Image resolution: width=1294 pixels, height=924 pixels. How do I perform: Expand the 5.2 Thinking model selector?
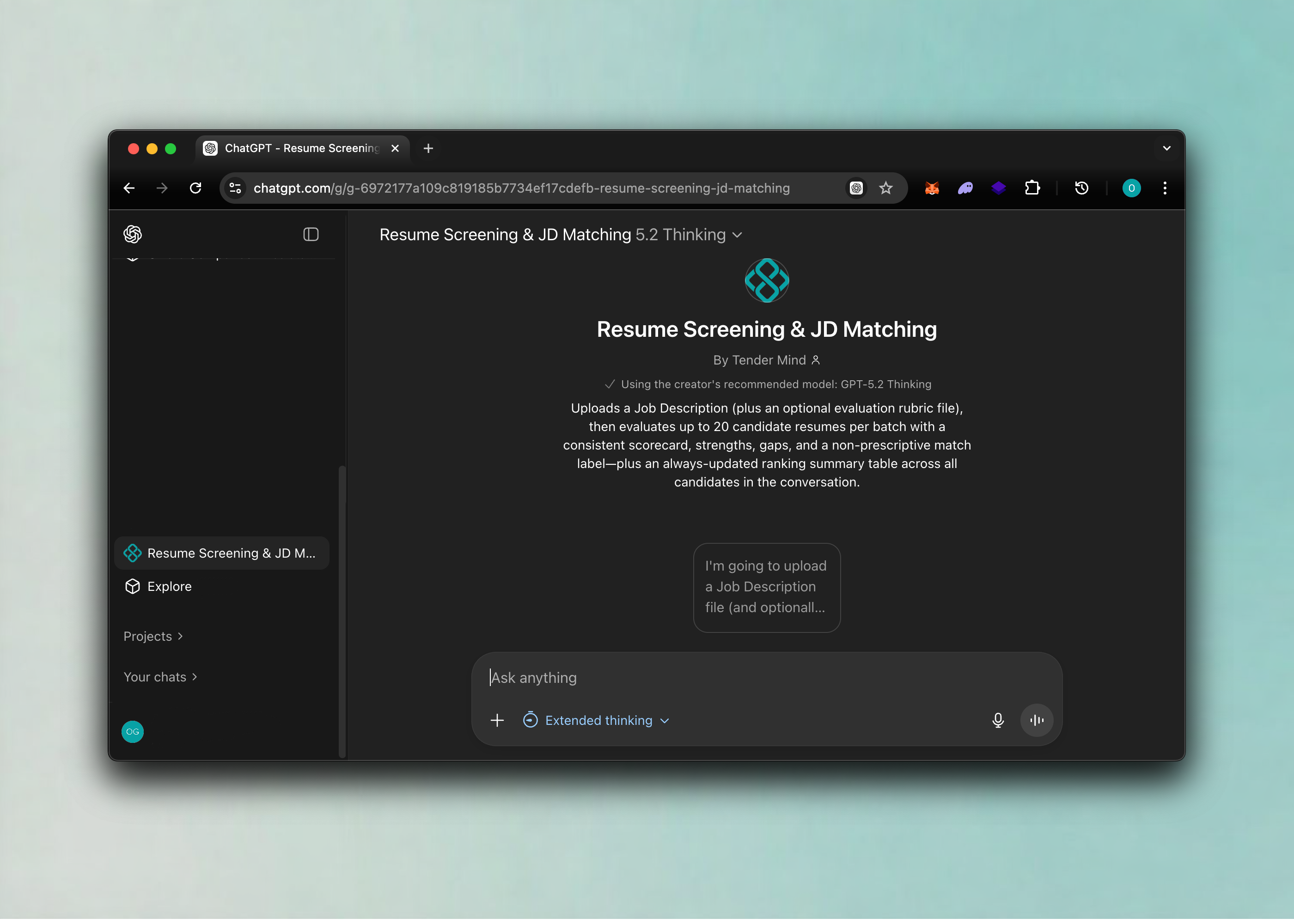point(689,235)
